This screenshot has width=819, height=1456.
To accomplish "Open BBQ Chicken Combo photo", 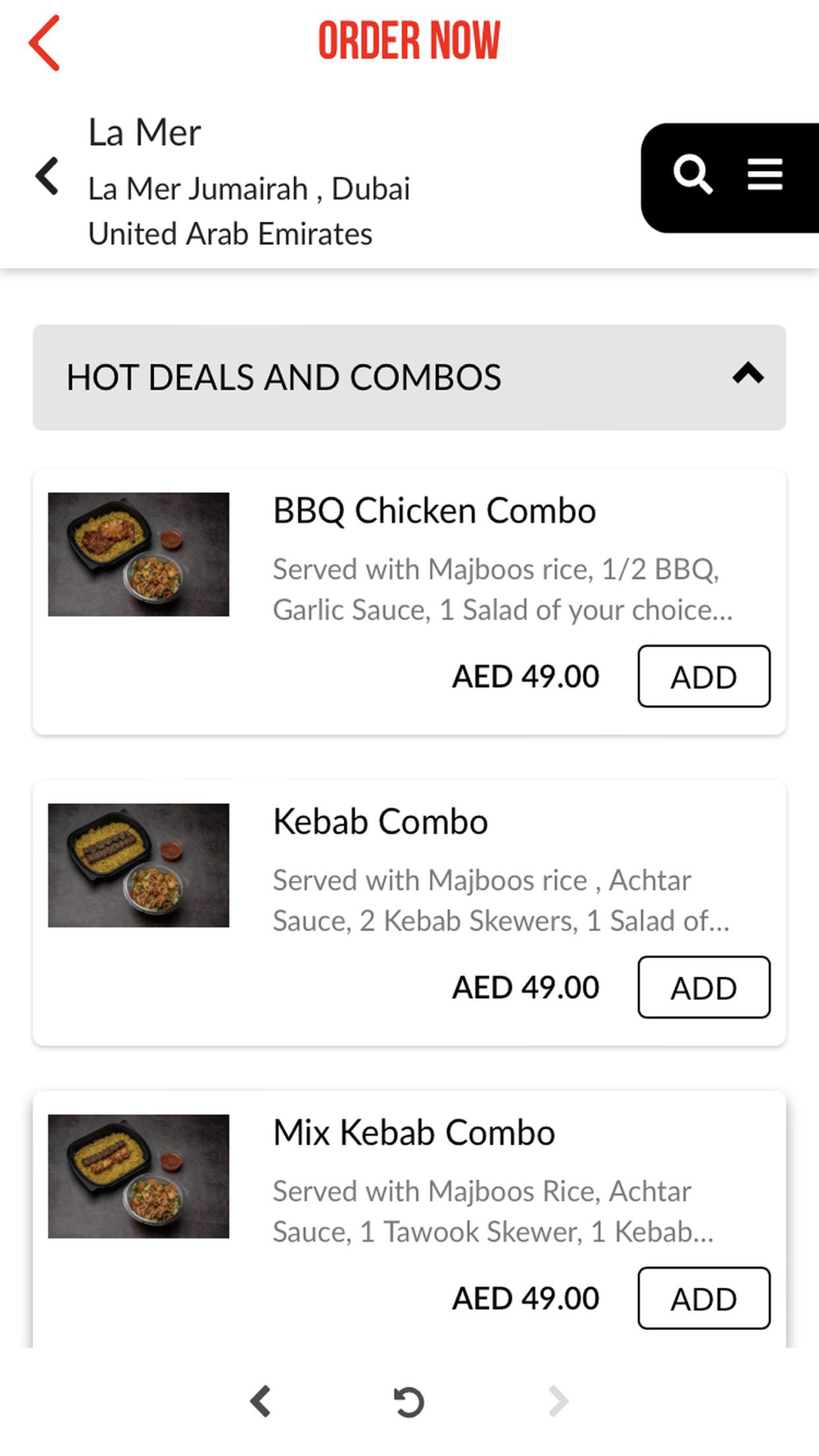I will pyautogui.click(x=138, y=554).
